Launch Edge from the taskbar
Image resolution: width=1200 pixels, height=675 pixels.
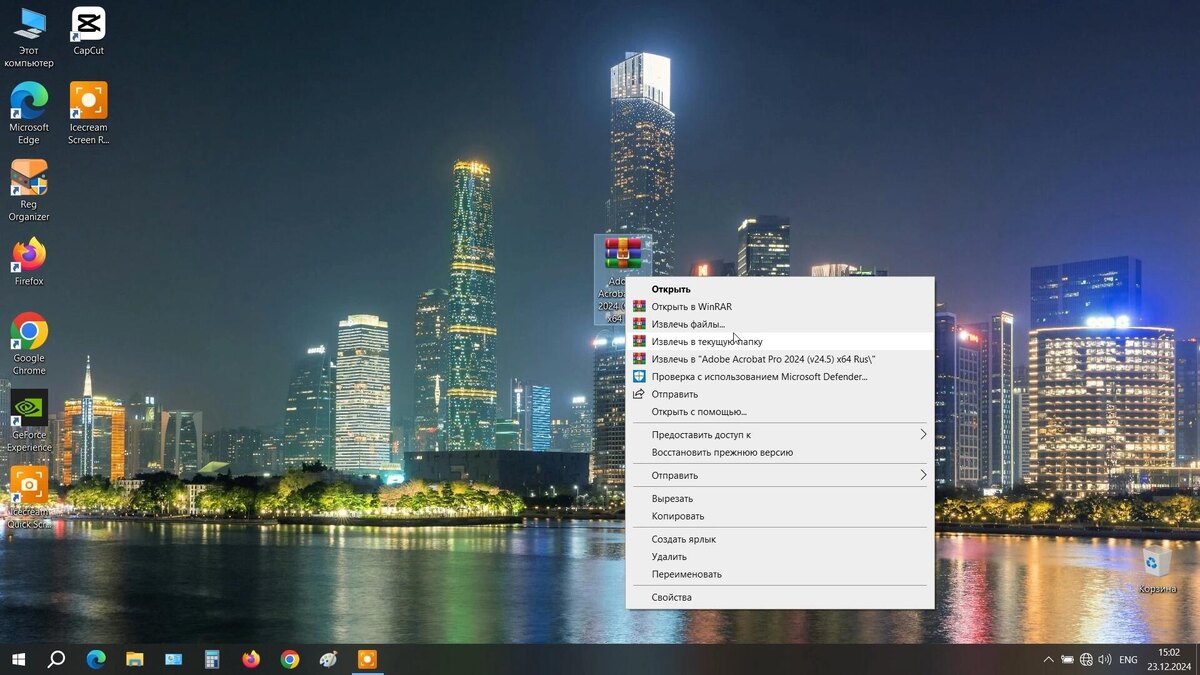(x=96, y=659)
